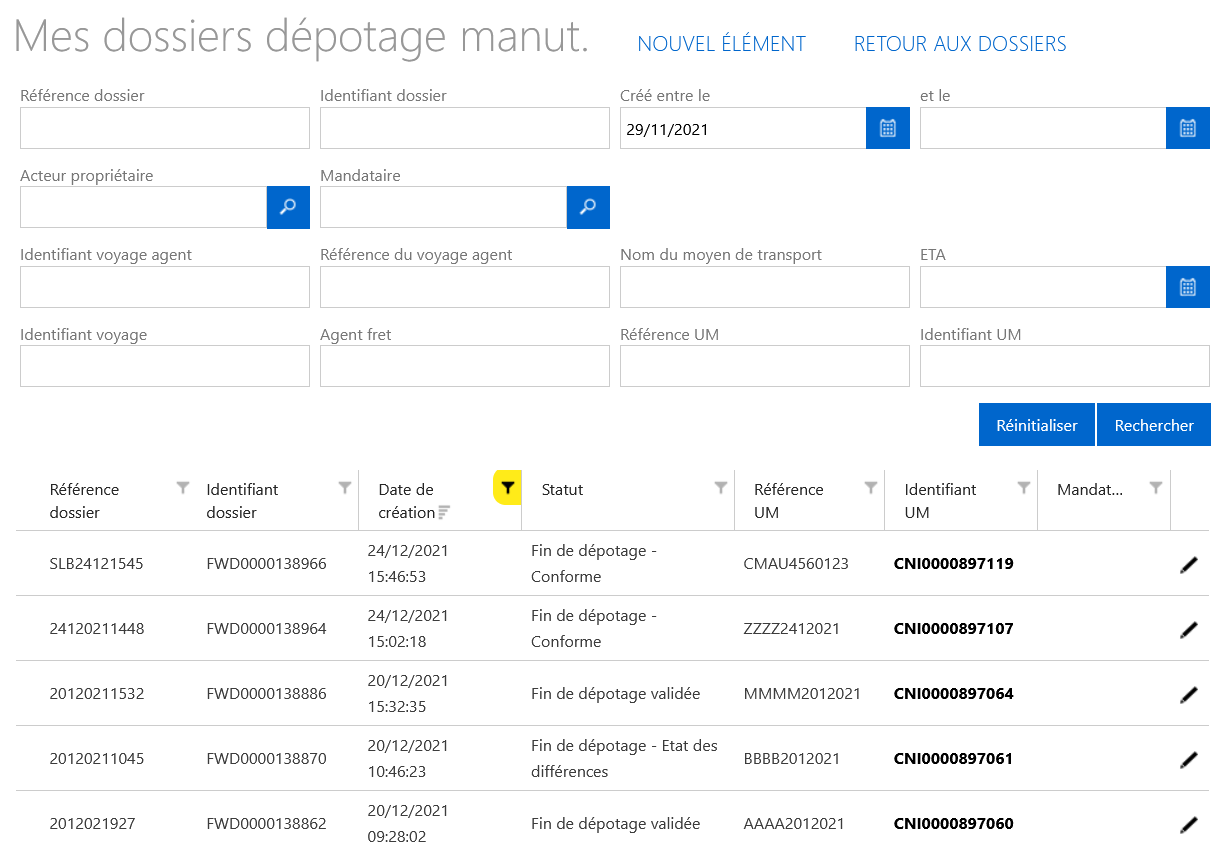Open UM link CNI0000897061
The height and width of the screenshot is (847, 1222).
(x=954, y=759)
